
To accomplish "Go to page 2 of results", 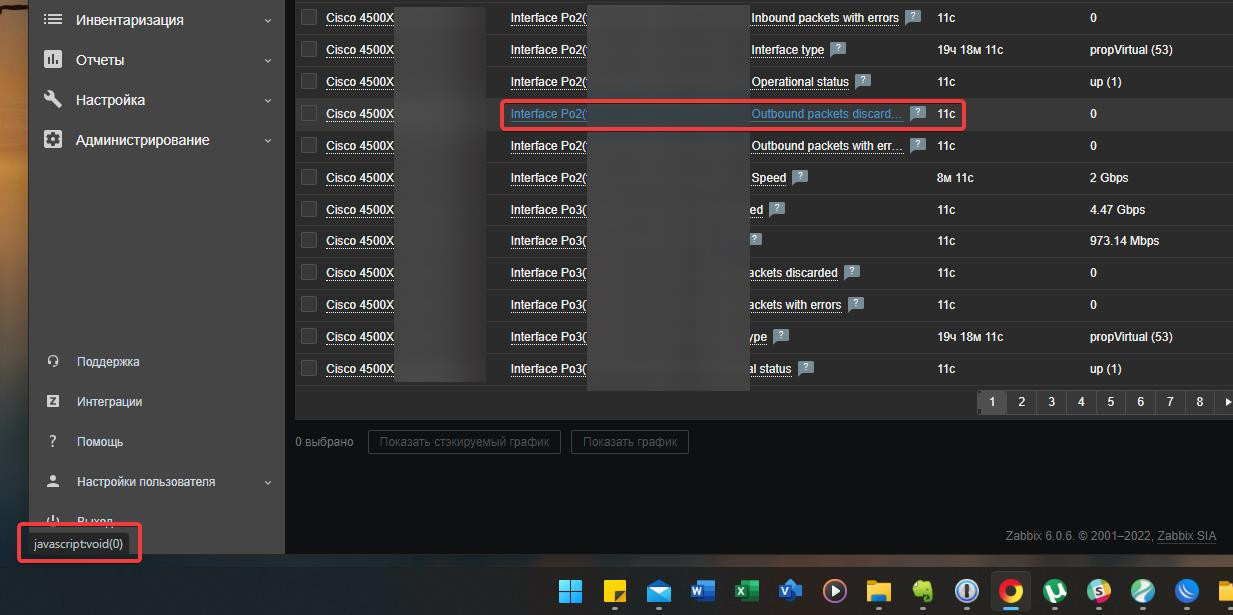I will 1021,402.
